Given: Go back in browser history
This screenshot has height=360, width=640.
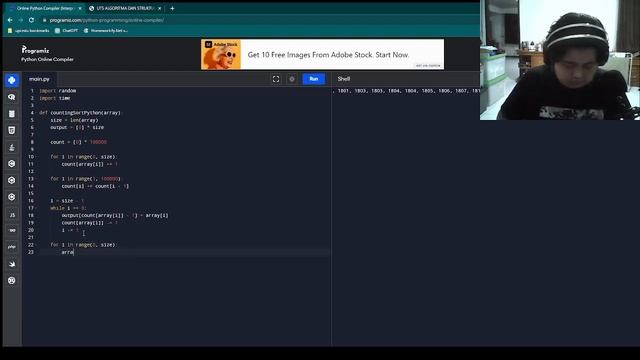Looking at the screenshot, I should click(10, 20).
